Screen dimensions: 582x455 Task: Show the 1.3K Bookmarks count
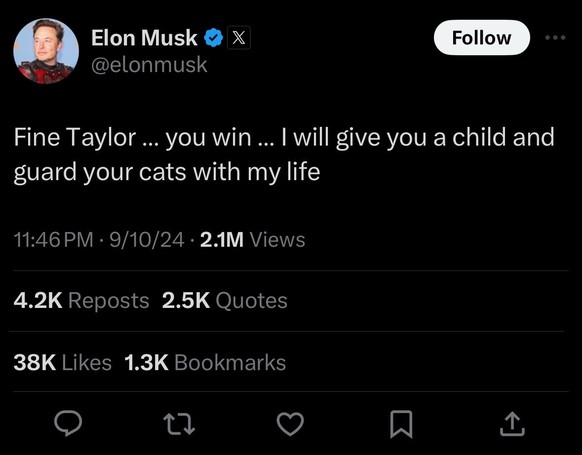[205, 362]
